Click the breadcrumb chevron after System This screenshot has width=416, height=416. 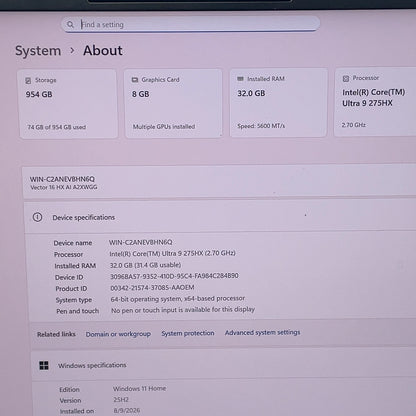72,51
